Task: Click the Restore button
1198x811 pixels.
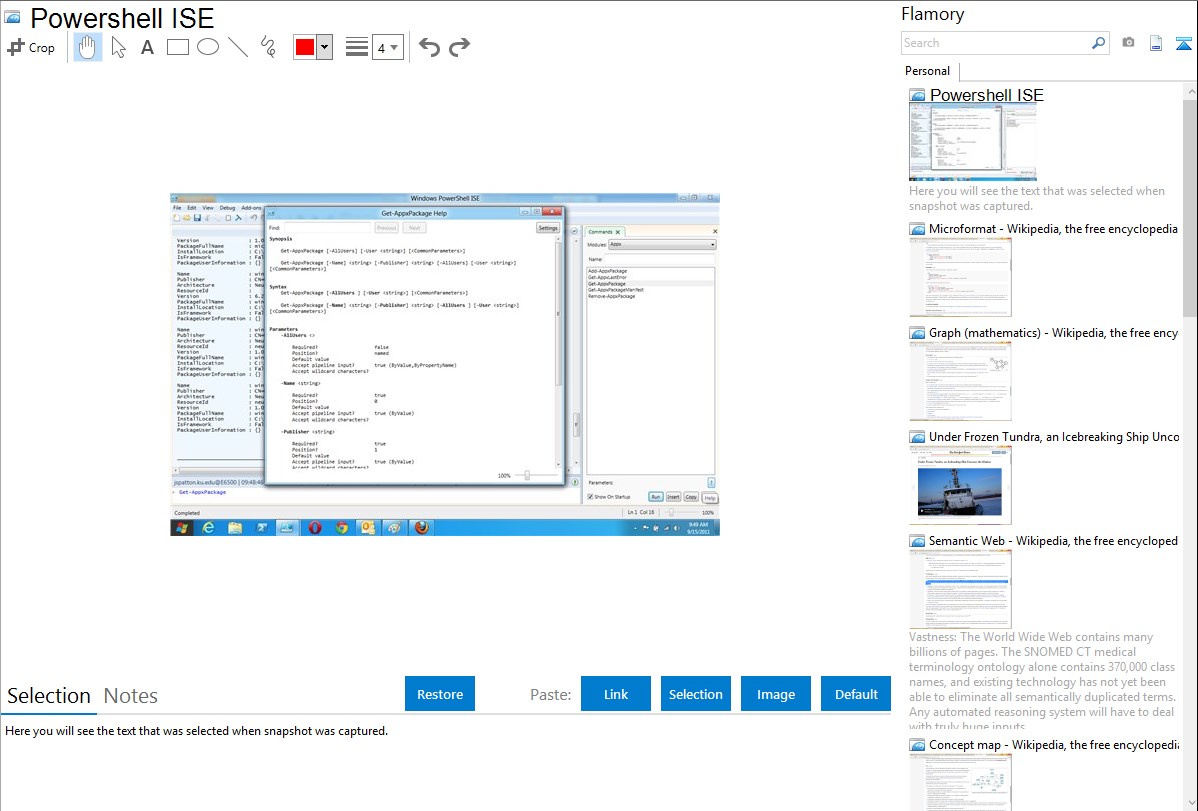Action: click(x=440, y=694)
